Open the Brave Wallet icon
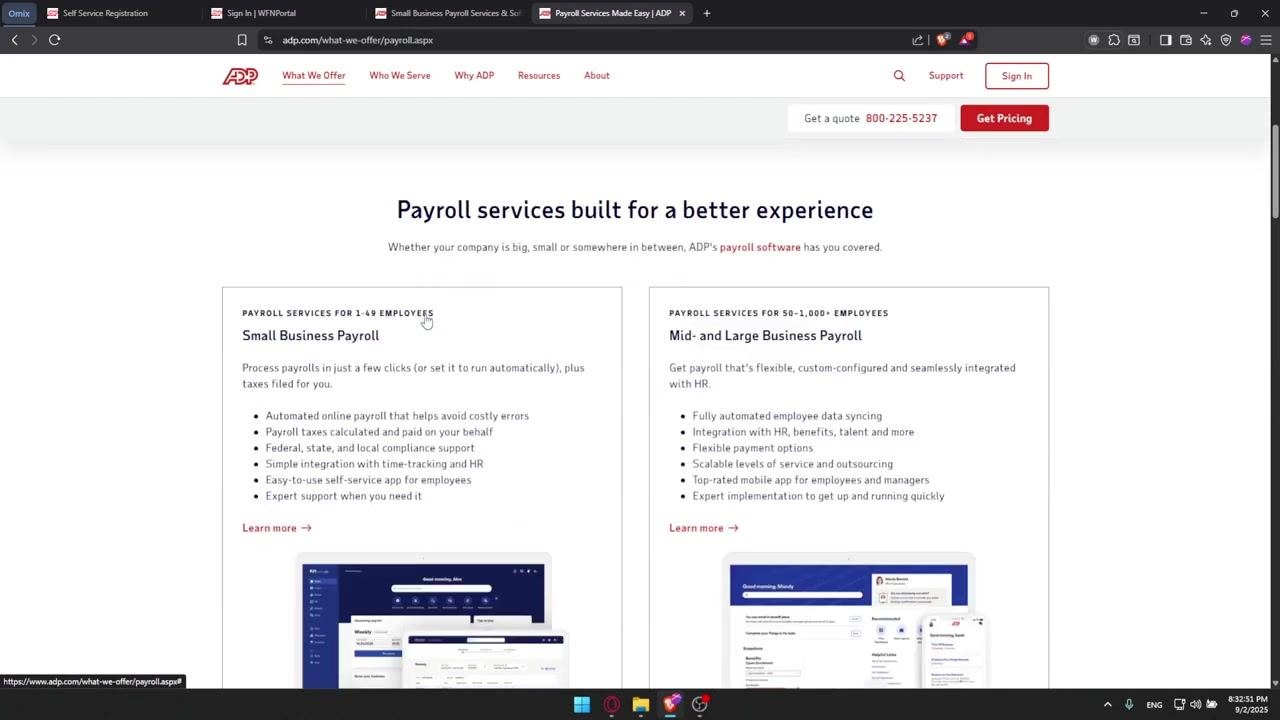 pos(1186,40)
